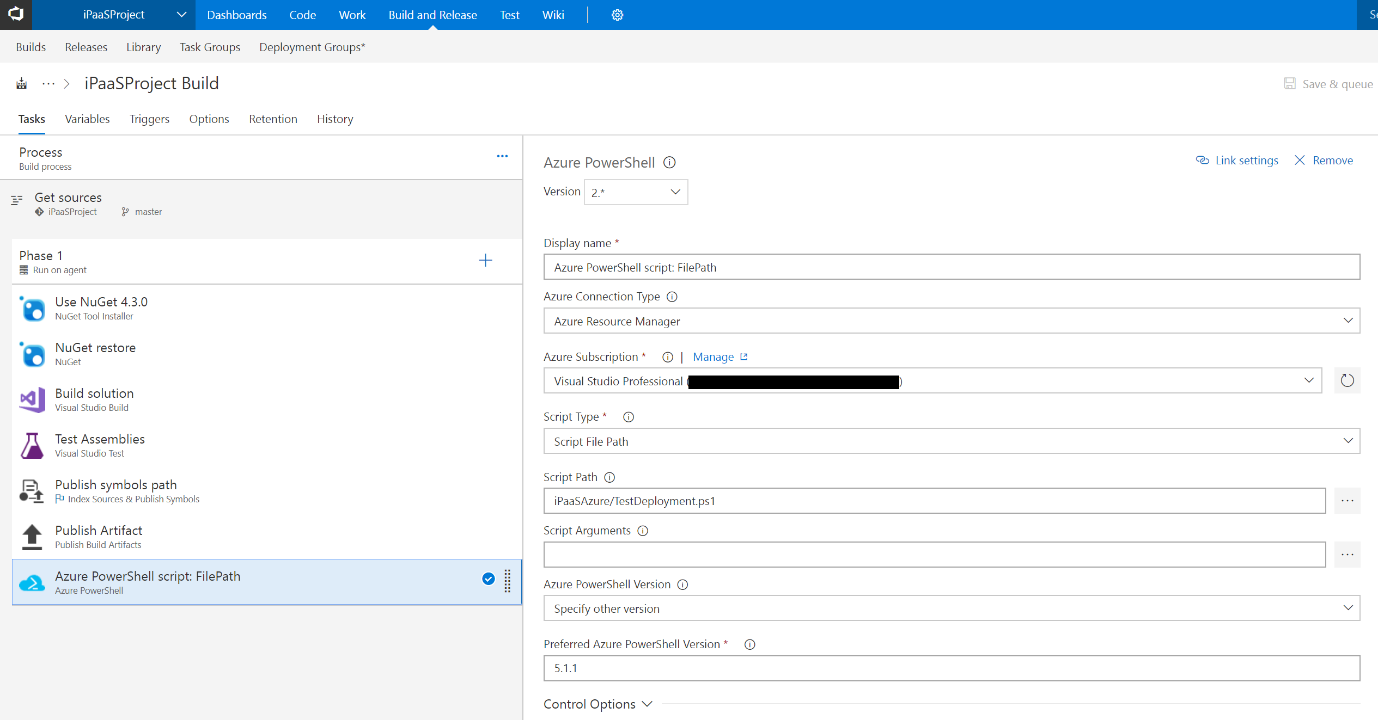Add a task with Phase 1 plus icon
This screenshot has height=720, width=1378.
coord(485,260)
